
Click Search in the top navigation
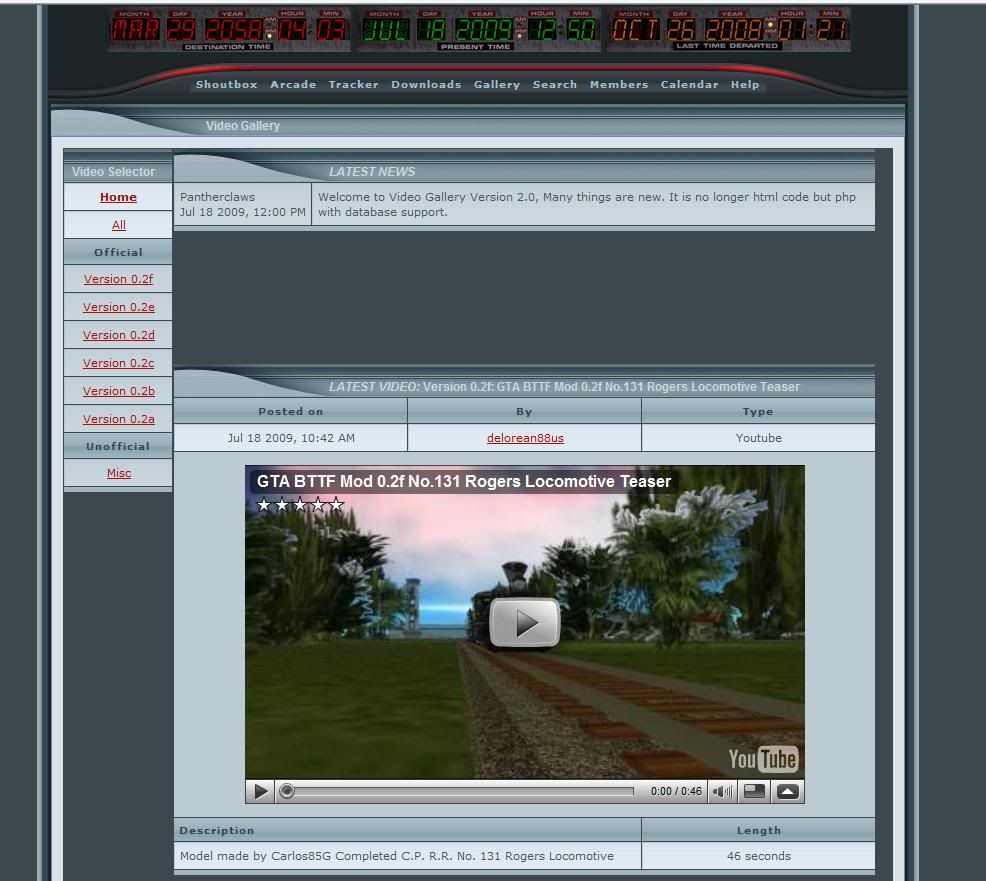point(555,84)
